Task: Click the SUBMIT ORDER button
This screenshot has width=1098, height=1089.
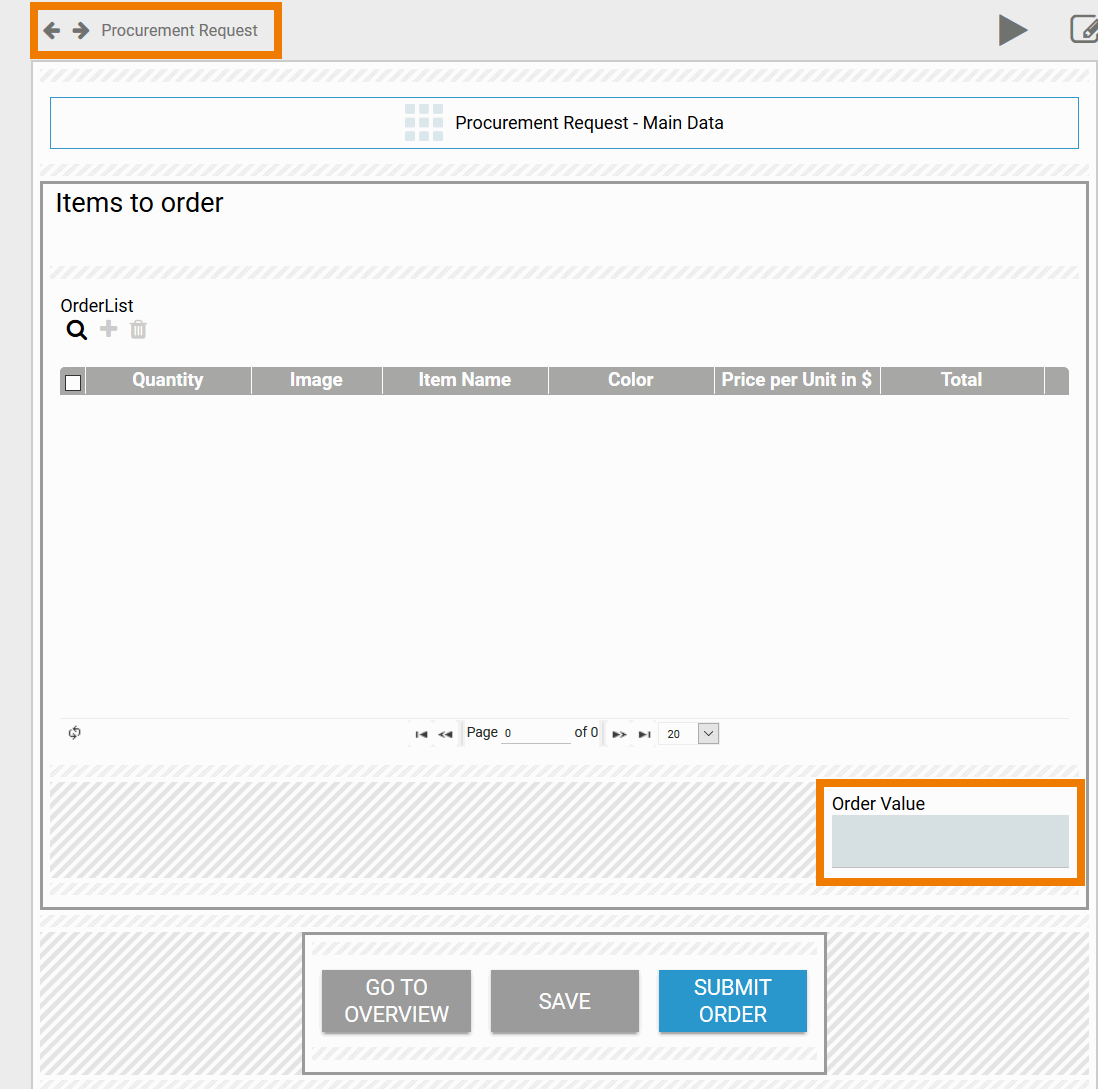Action: click(x=732, y=1001)
